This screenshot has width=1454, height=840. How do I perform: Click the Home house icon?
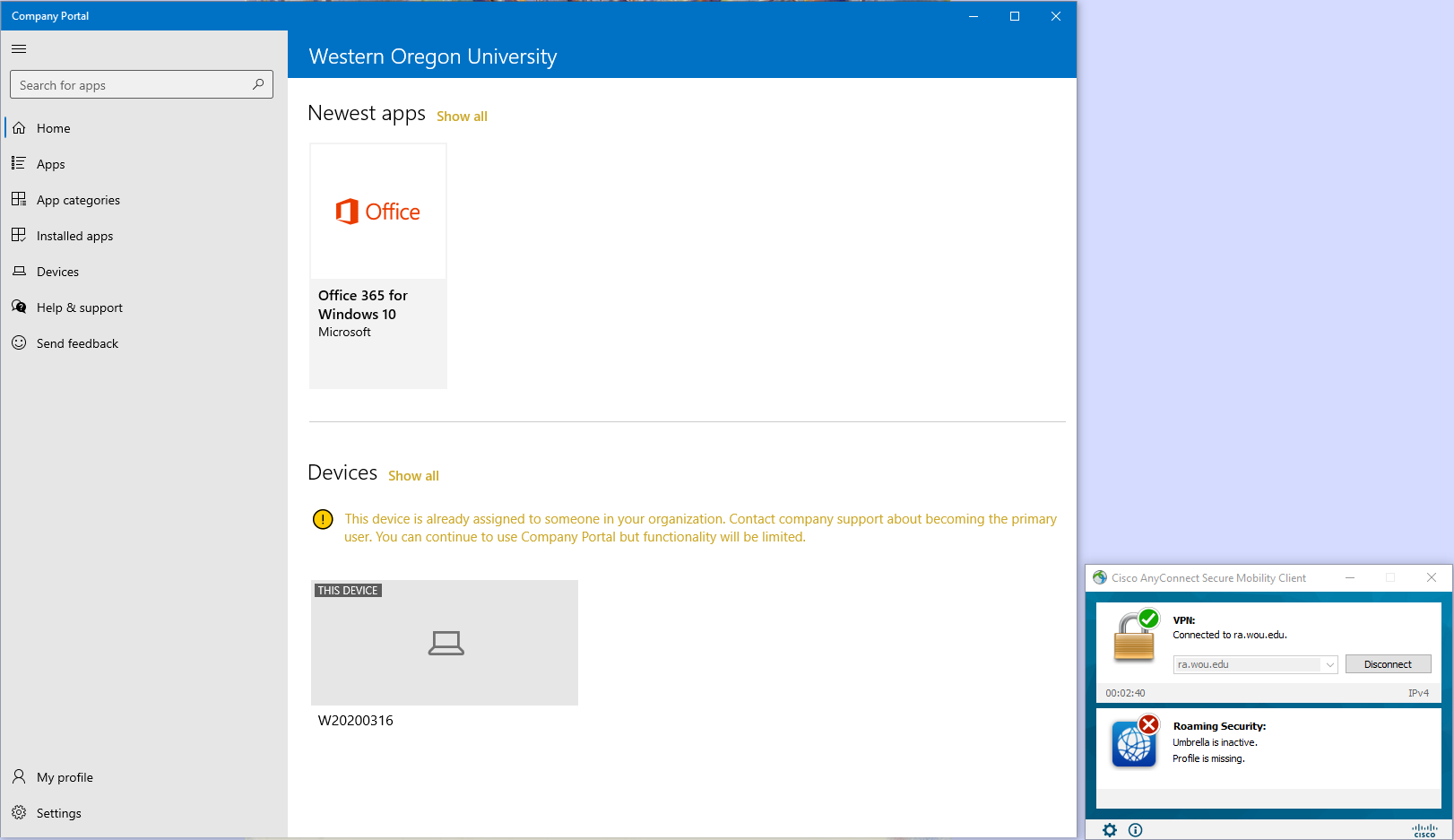pos(19,128)
